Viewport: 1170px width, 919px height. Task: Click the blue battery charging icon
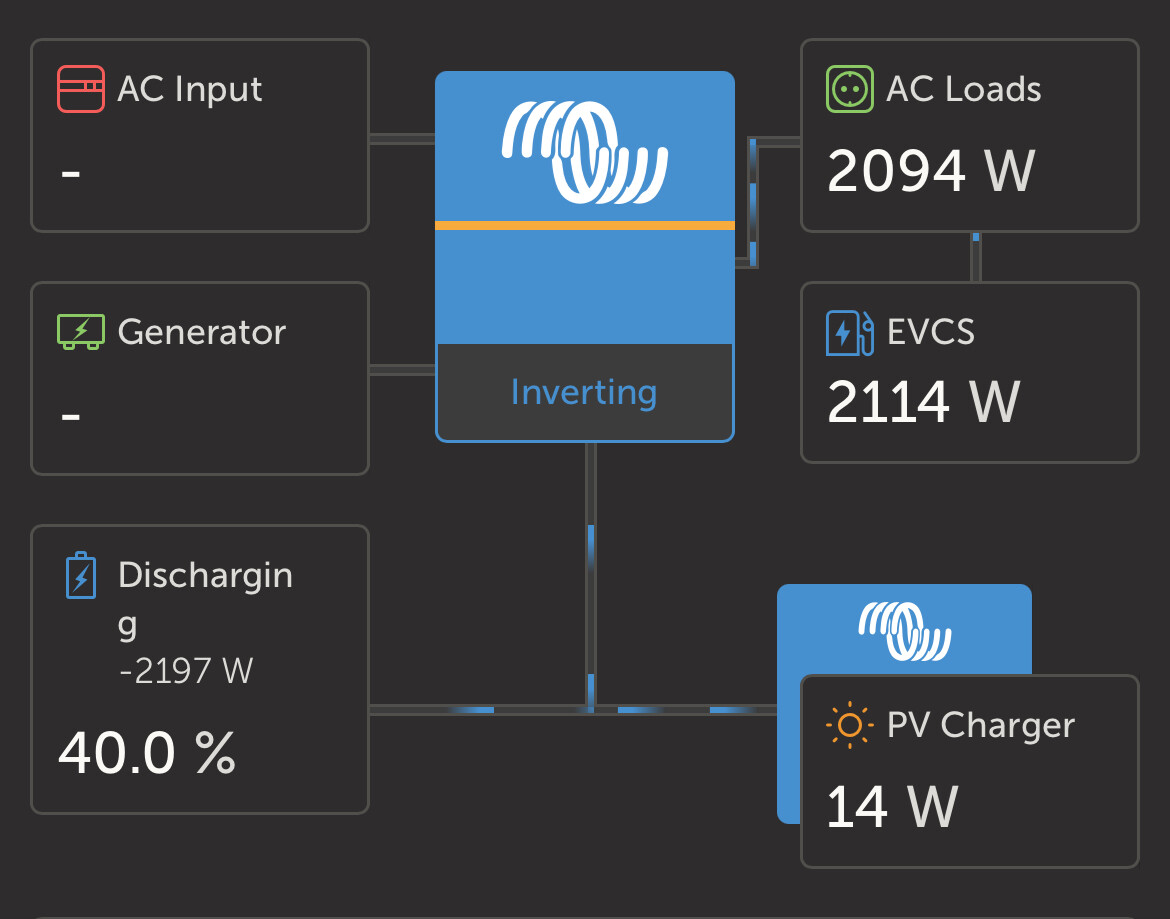pyautogui.click(x=81, y=575)
